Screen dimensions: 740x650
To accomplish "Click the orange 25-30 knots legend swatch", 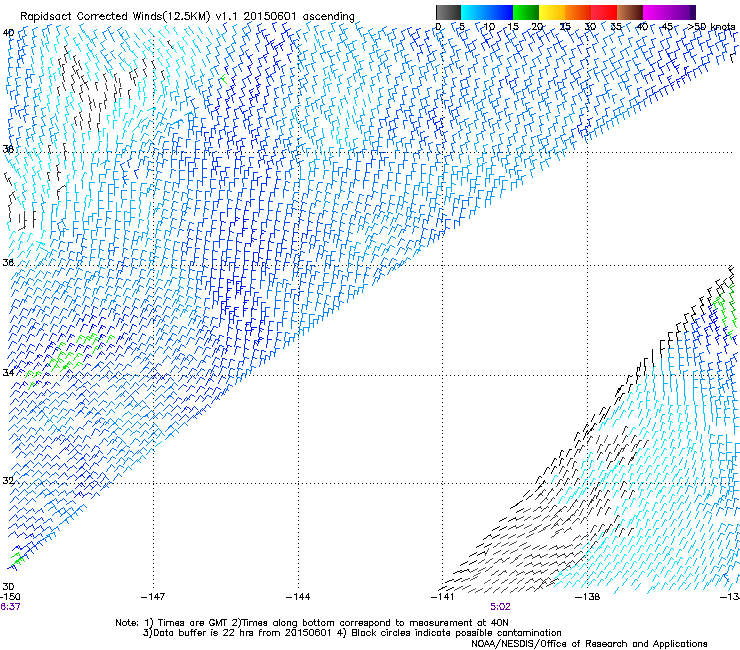I will pyautogui.click(x=578, y=12).
